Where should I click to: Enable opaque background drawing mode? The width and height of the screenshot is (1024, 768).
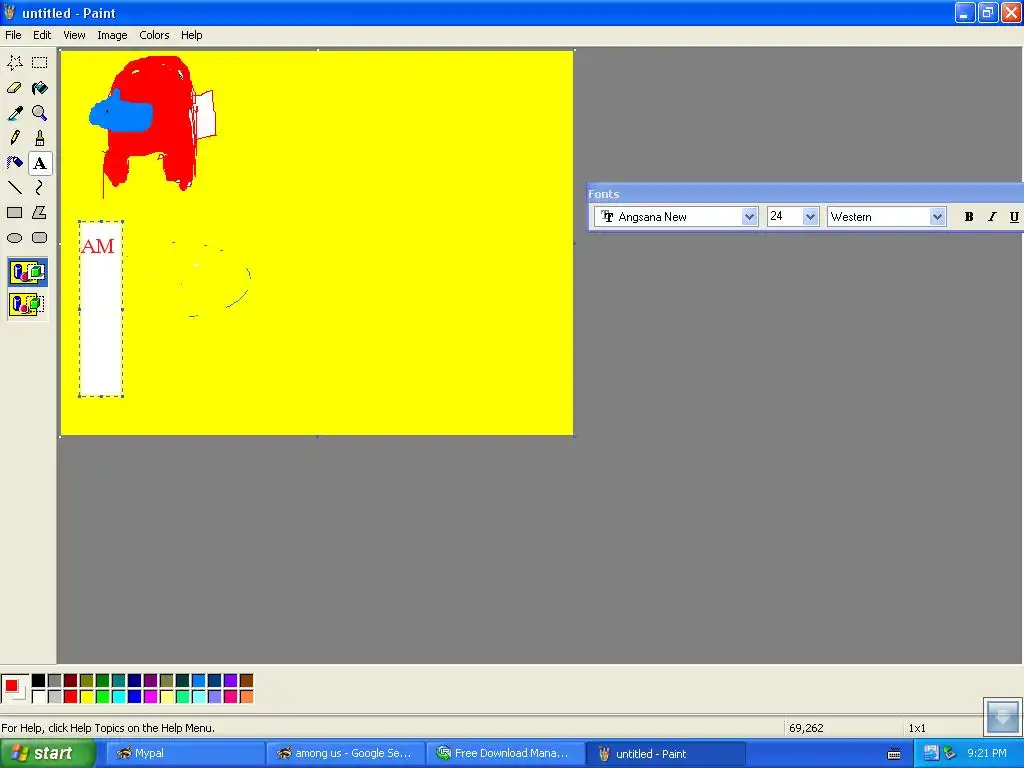click(27, 272)
